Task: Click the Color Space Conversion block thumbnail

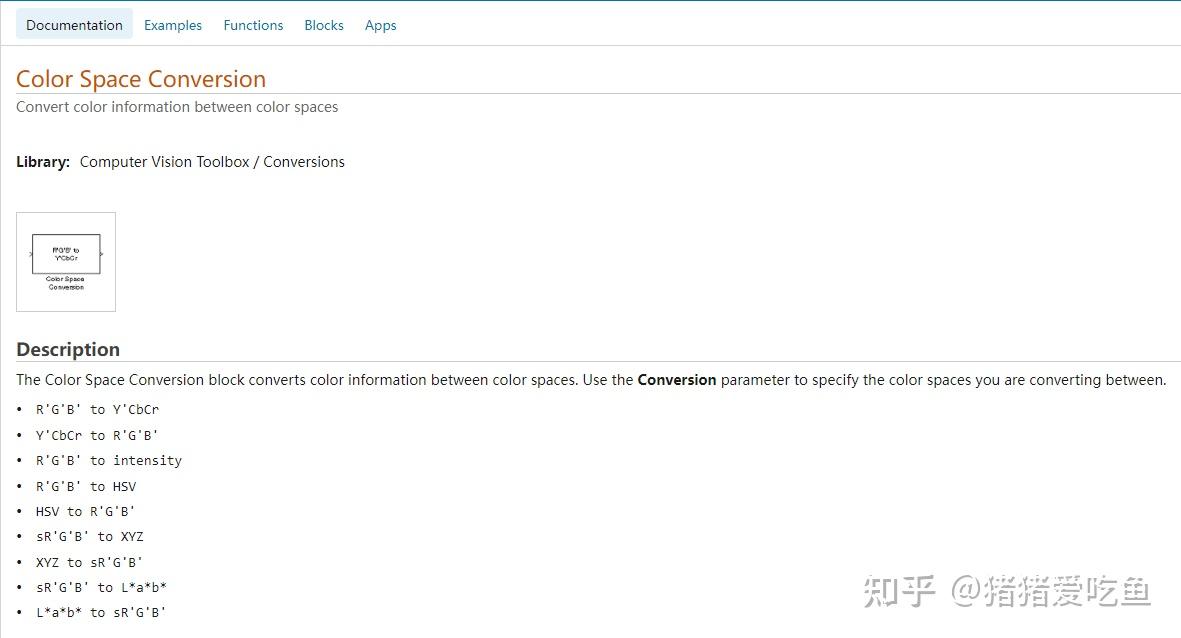Action: click(x=66, y=261)
